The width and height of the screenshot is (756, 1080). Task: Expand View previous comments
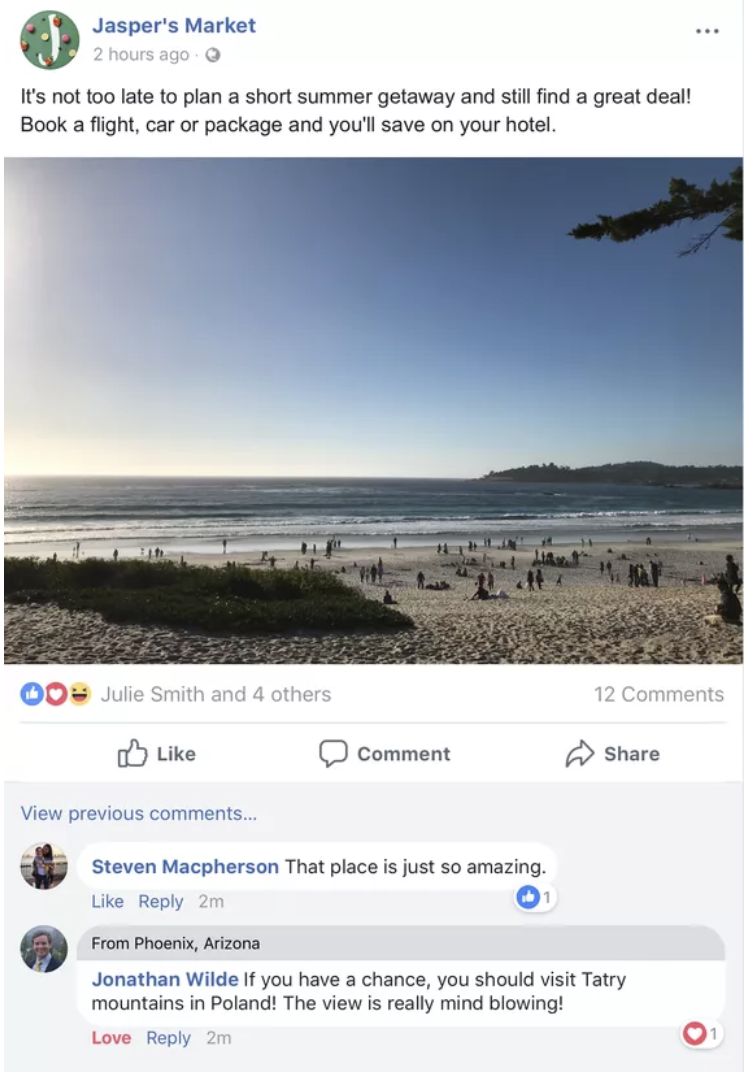[x=138, y=813]
